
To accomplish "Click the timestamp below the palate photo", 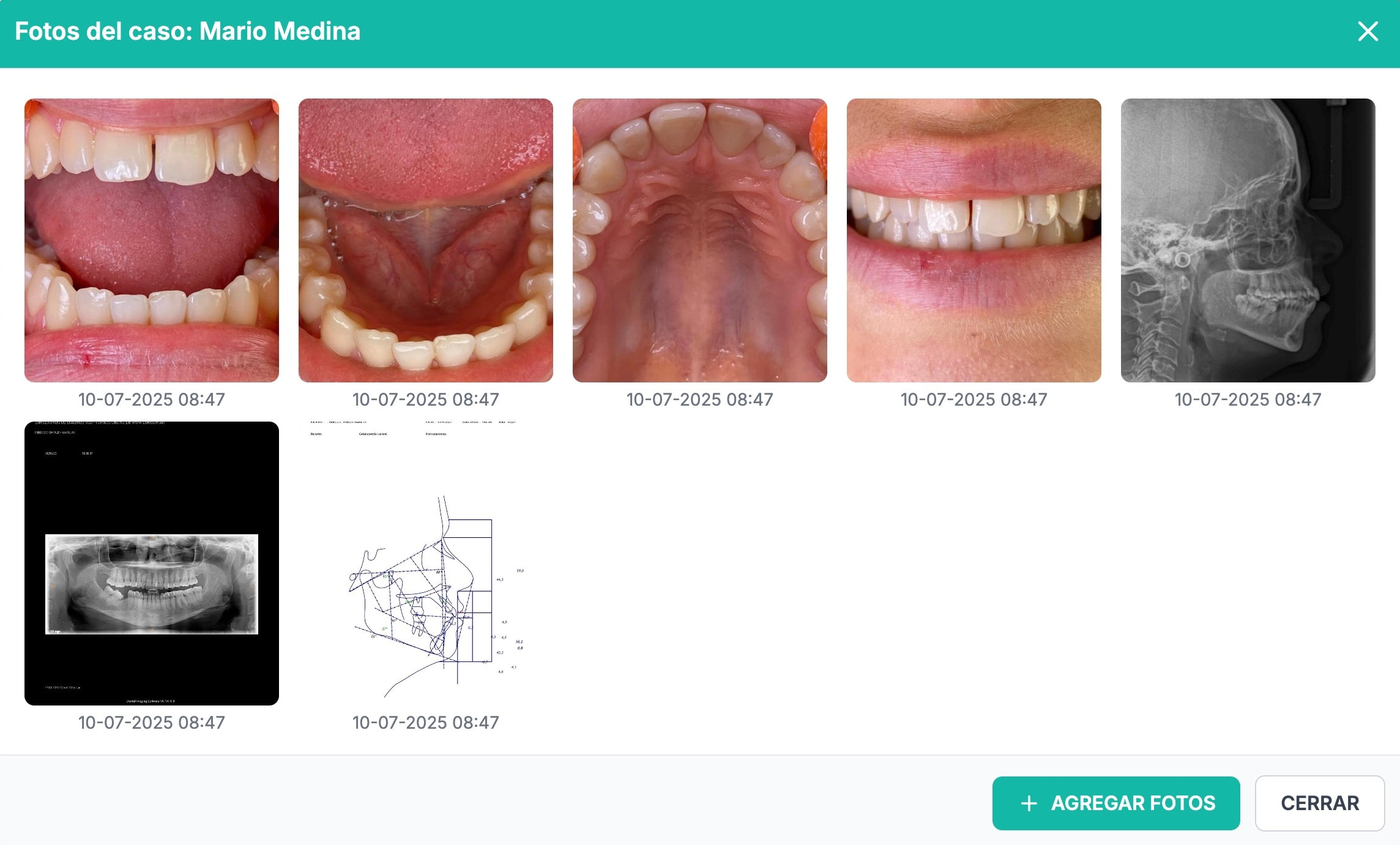I will (x=700, y=400).
